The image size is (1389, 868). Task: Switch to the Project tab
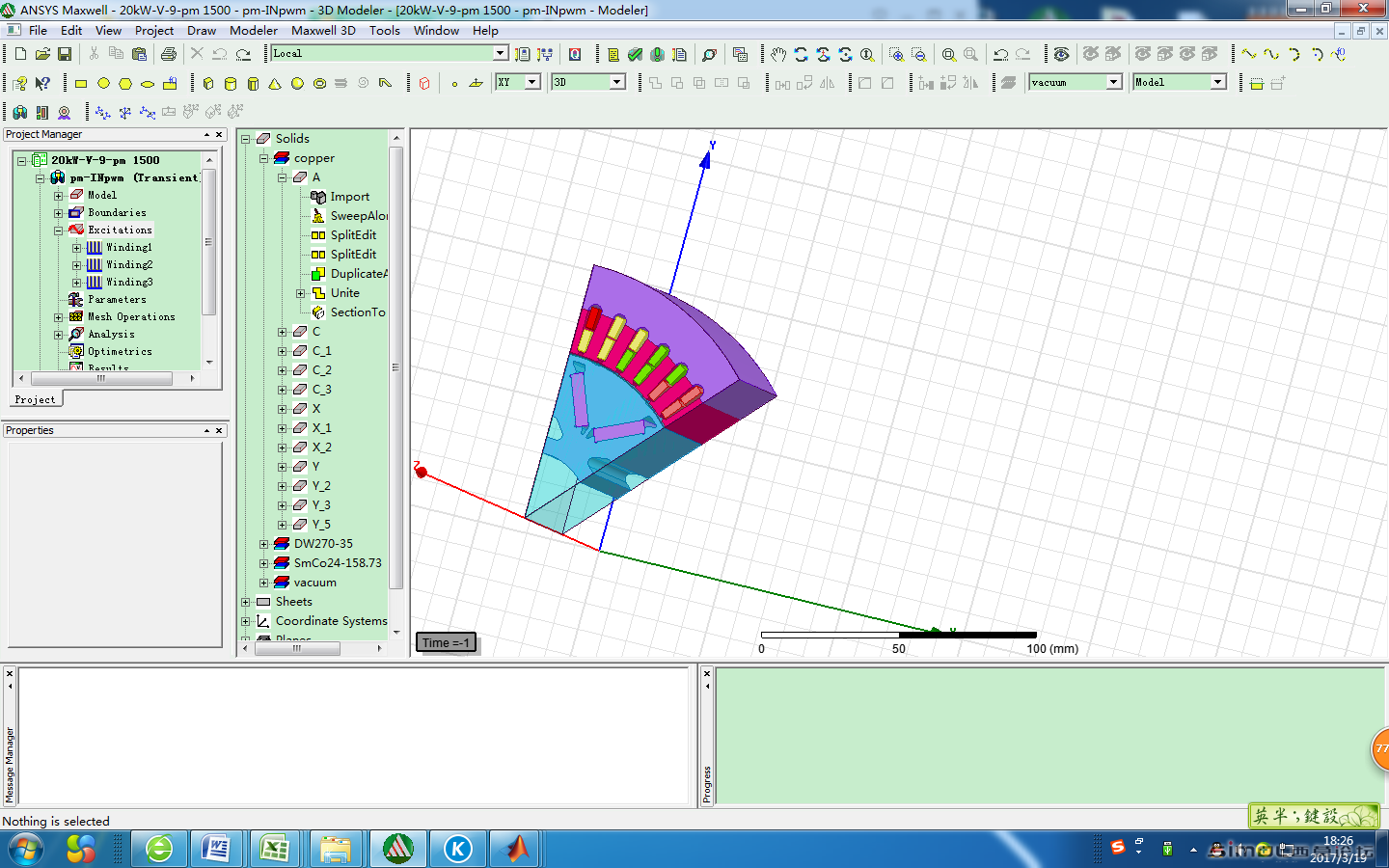coord(36,399)
